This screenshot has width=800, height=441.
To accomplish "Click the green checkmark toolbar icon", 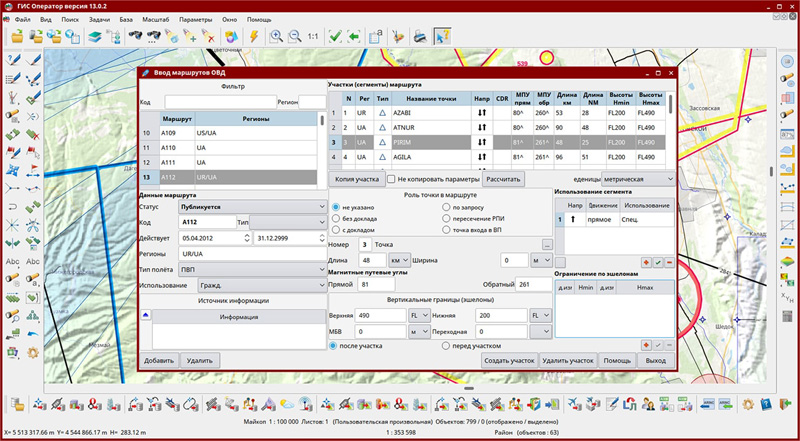I will click(335, 36).
